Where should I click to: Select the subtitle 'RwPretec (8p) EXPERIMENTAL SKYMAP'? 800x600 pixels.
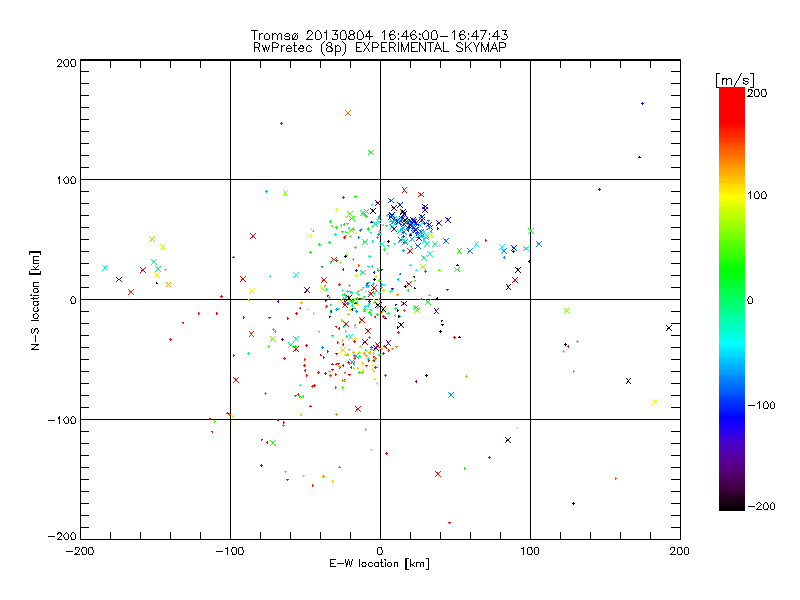coord(379,47)
